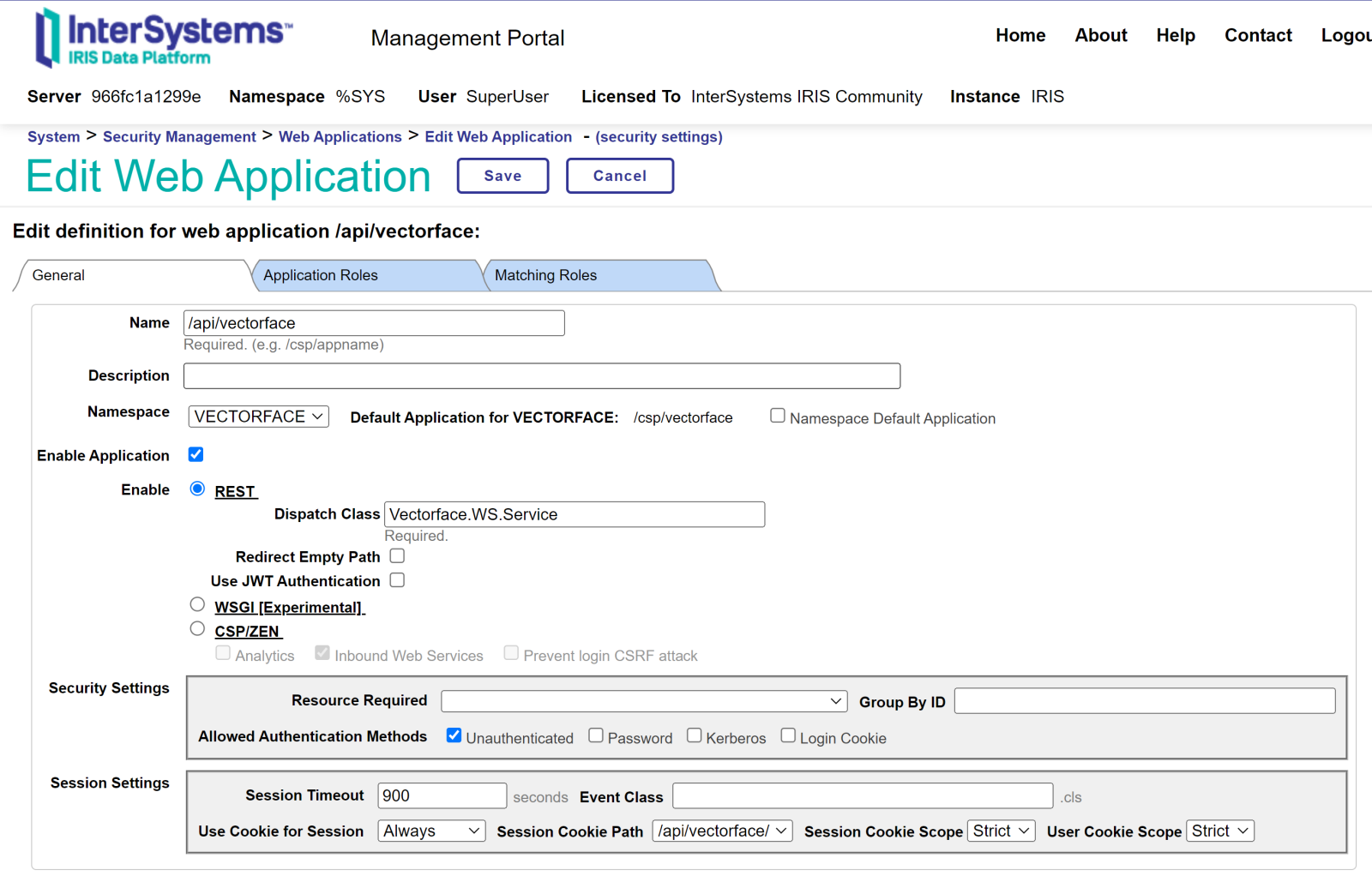This screenshot has height=876, width=1372.
Task: Disable Unauthenticated access checkbox
Action: [x=454, y=736]
